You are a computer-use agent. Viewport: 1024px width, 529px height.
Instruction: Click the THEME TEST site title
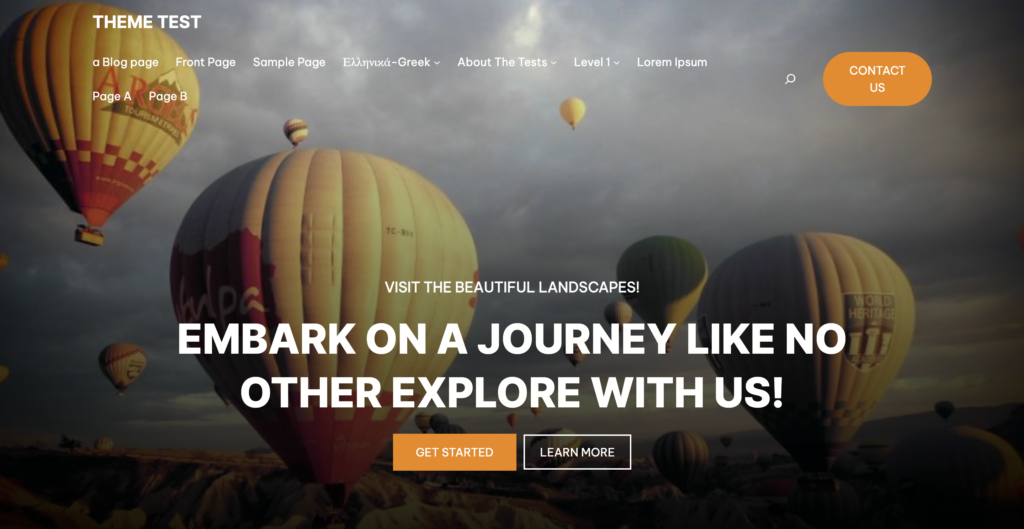pos(147,22)
